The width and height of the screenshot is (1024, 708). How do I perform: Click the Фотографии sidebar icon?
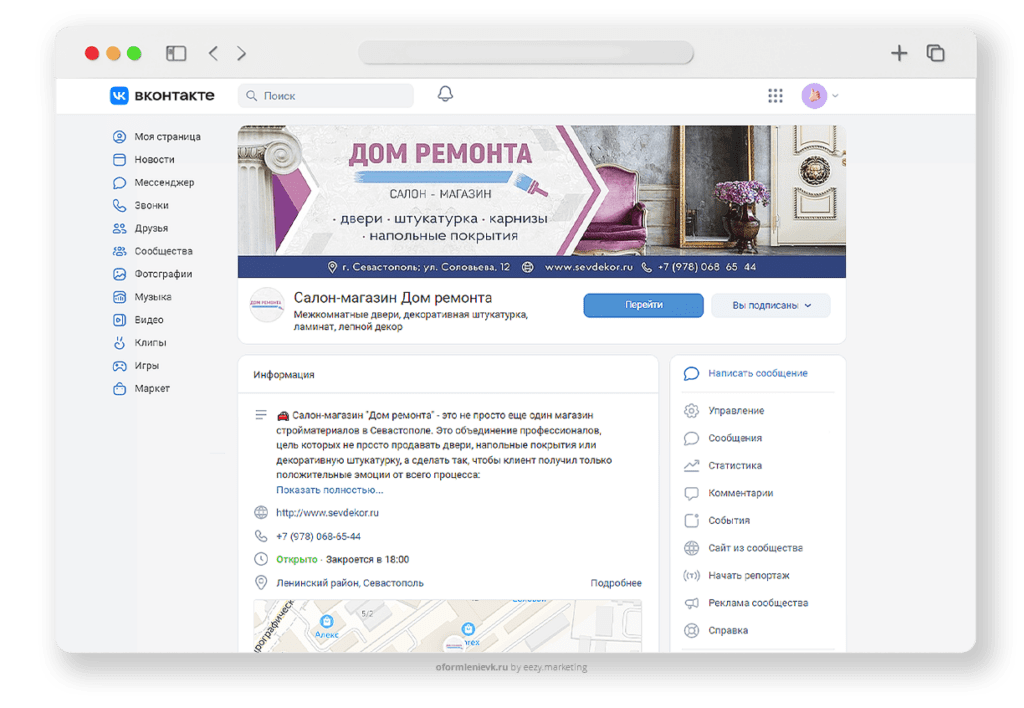click(x=120, y=274)
